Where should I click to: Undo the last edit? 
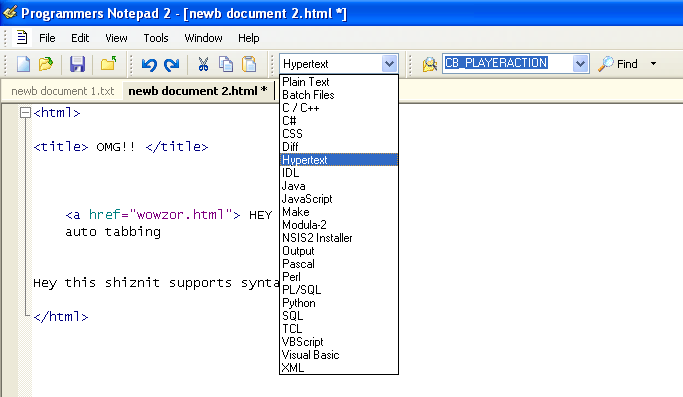[149, 64]
